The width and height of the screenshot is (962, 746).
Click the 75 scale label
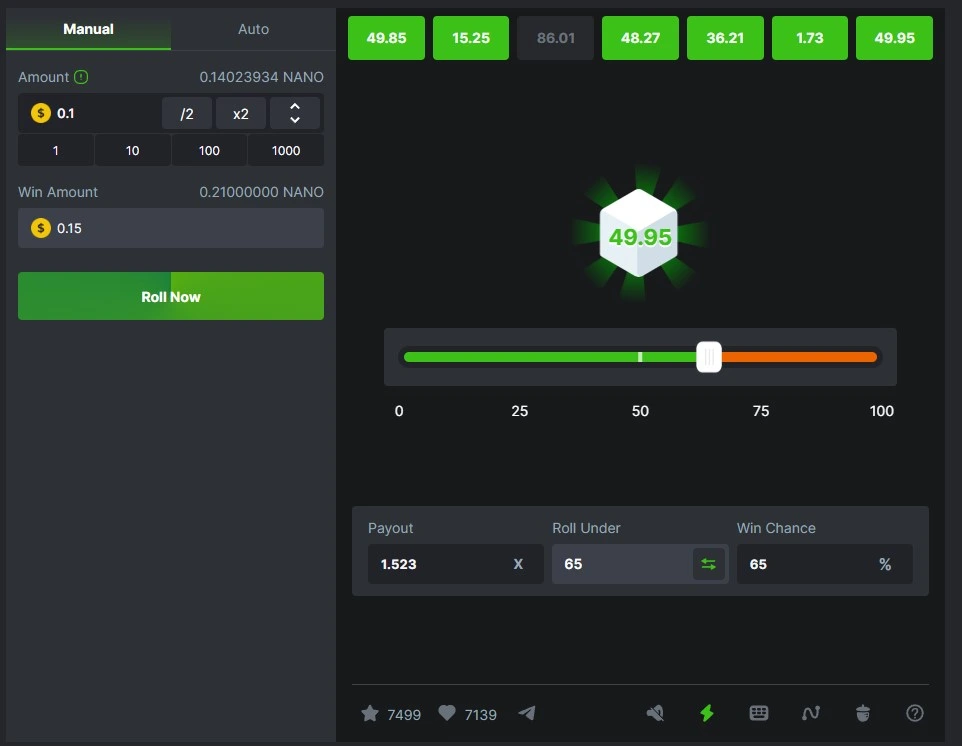(x=761, y=411)
